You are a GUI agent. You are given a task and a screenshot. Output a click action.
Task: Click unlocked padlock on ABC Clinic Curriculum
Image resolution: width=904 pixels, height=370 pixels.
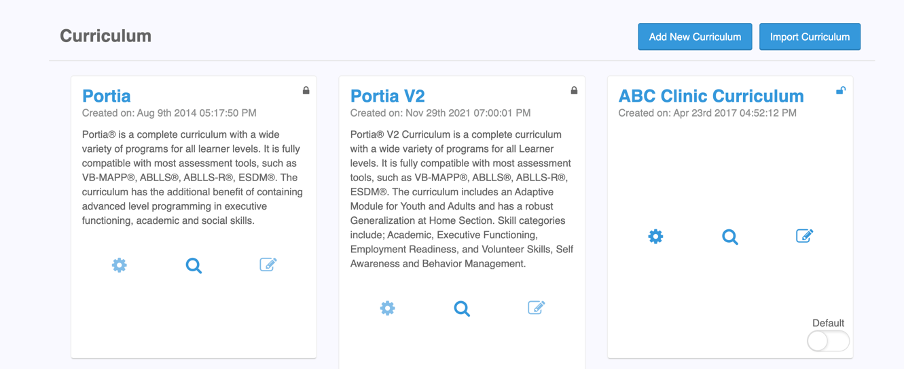point(841,90)
